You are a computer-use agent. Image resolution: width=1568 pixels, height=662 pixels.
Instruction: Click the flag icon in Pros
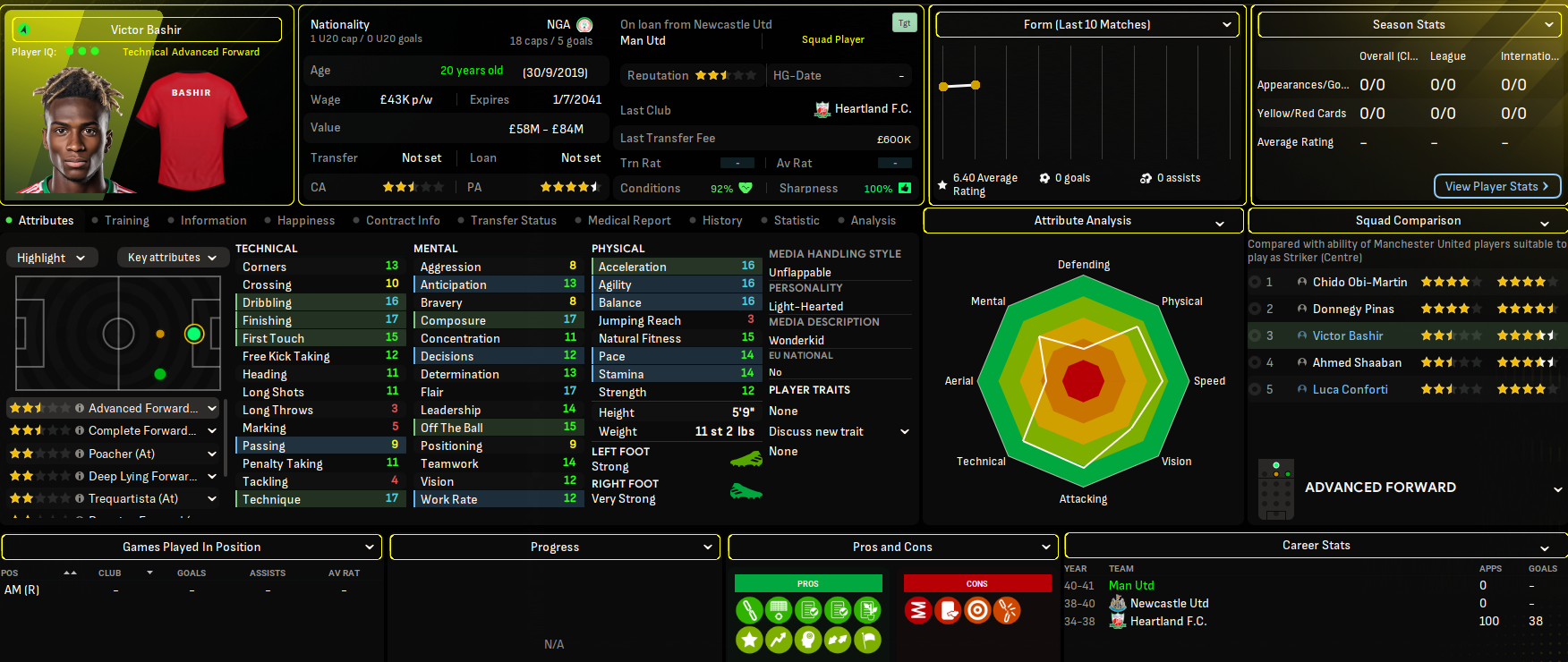(x=867, y=640)
